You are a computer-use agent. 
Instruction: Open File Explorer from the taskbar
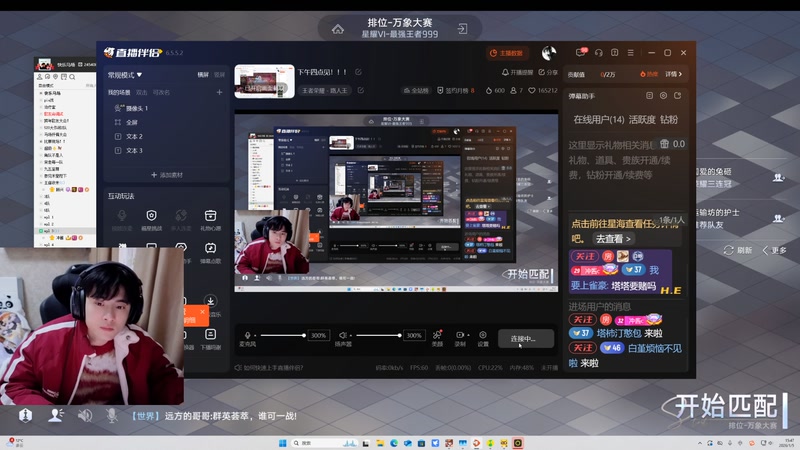(380, 443)
